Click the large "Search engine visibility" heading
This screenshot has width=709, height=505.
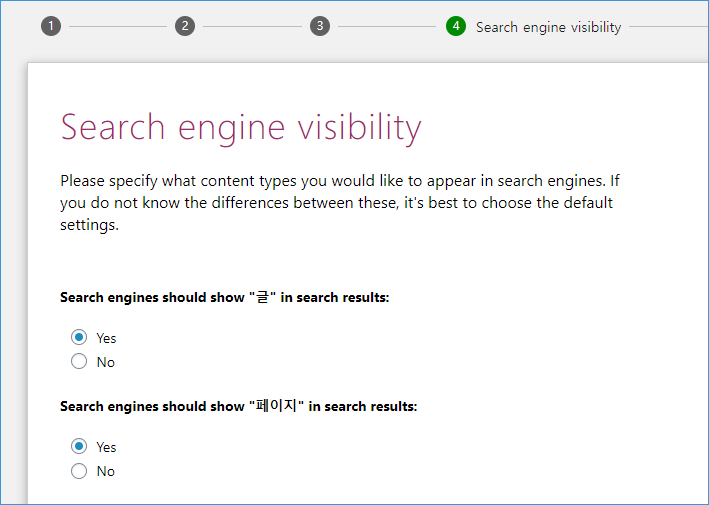(x=241, y=128)
